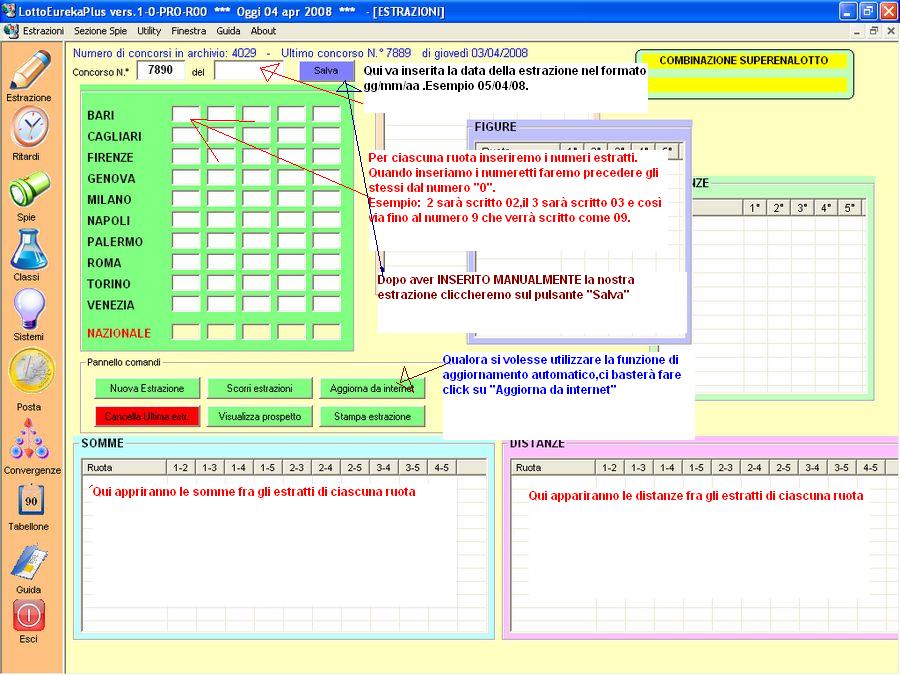900x675 pixels.
Task: Open the Finestra menu
Action: click(188, 31)
